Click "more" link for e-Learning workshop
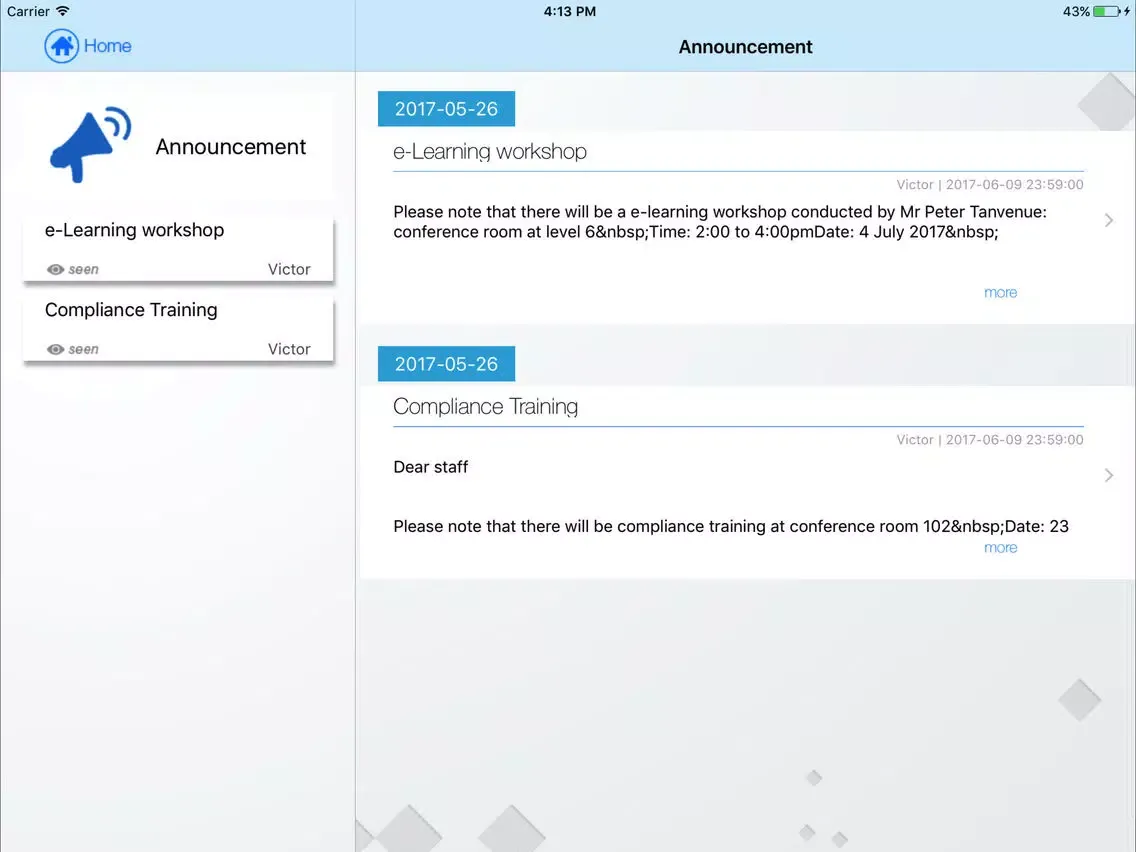This screenshot has width=1136, height=852. (1000, 292)
